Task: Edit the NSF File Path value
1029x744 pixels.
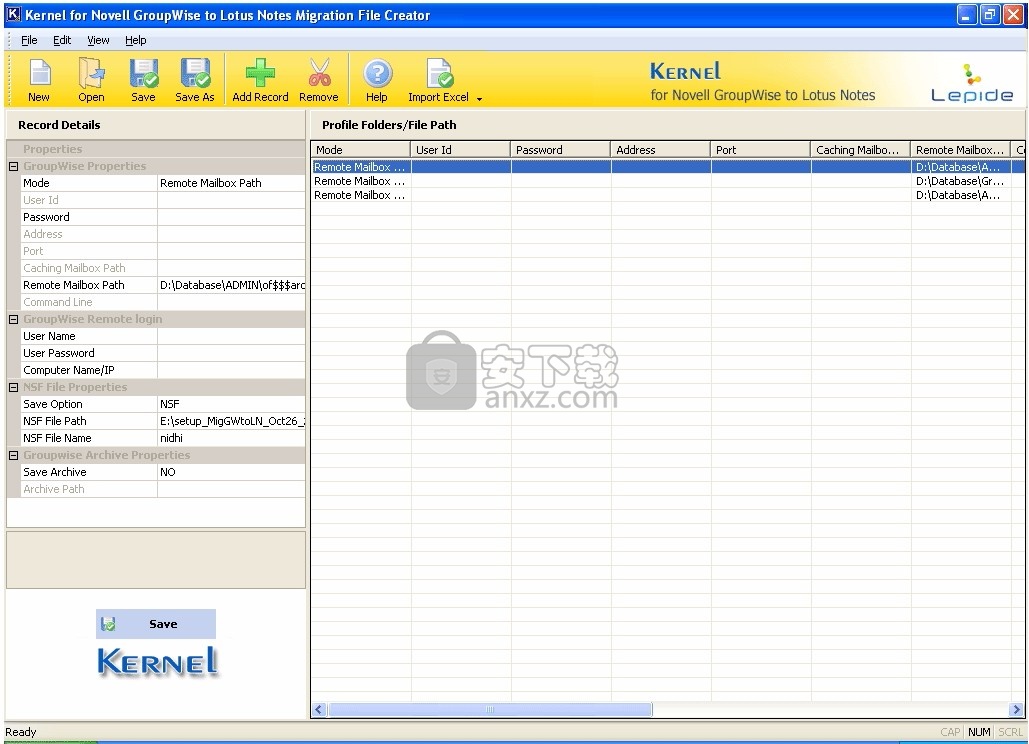Action: click(231, 421)
